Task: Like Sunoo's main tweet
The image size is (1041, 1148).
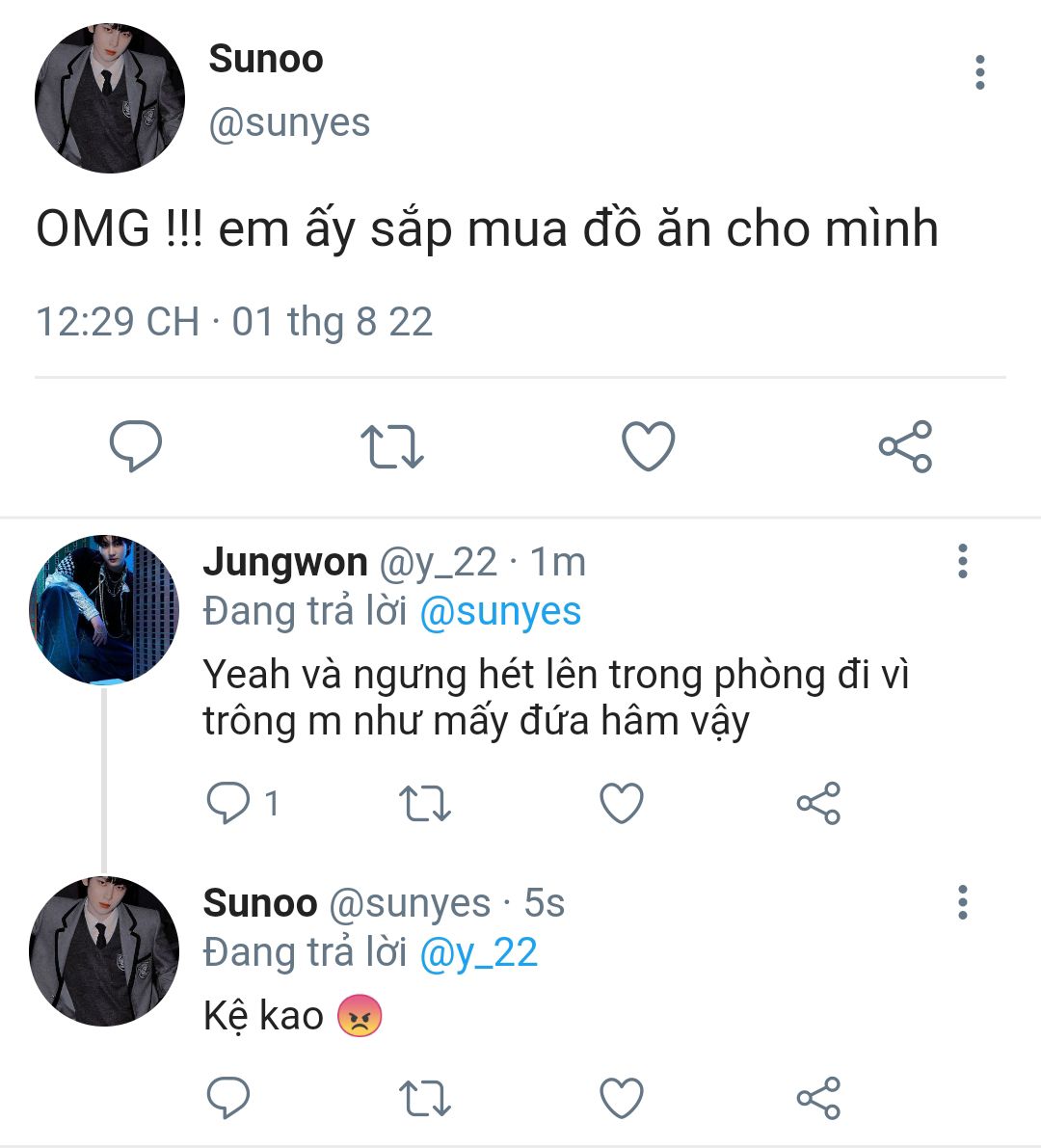Action: (x=648, y=446)
